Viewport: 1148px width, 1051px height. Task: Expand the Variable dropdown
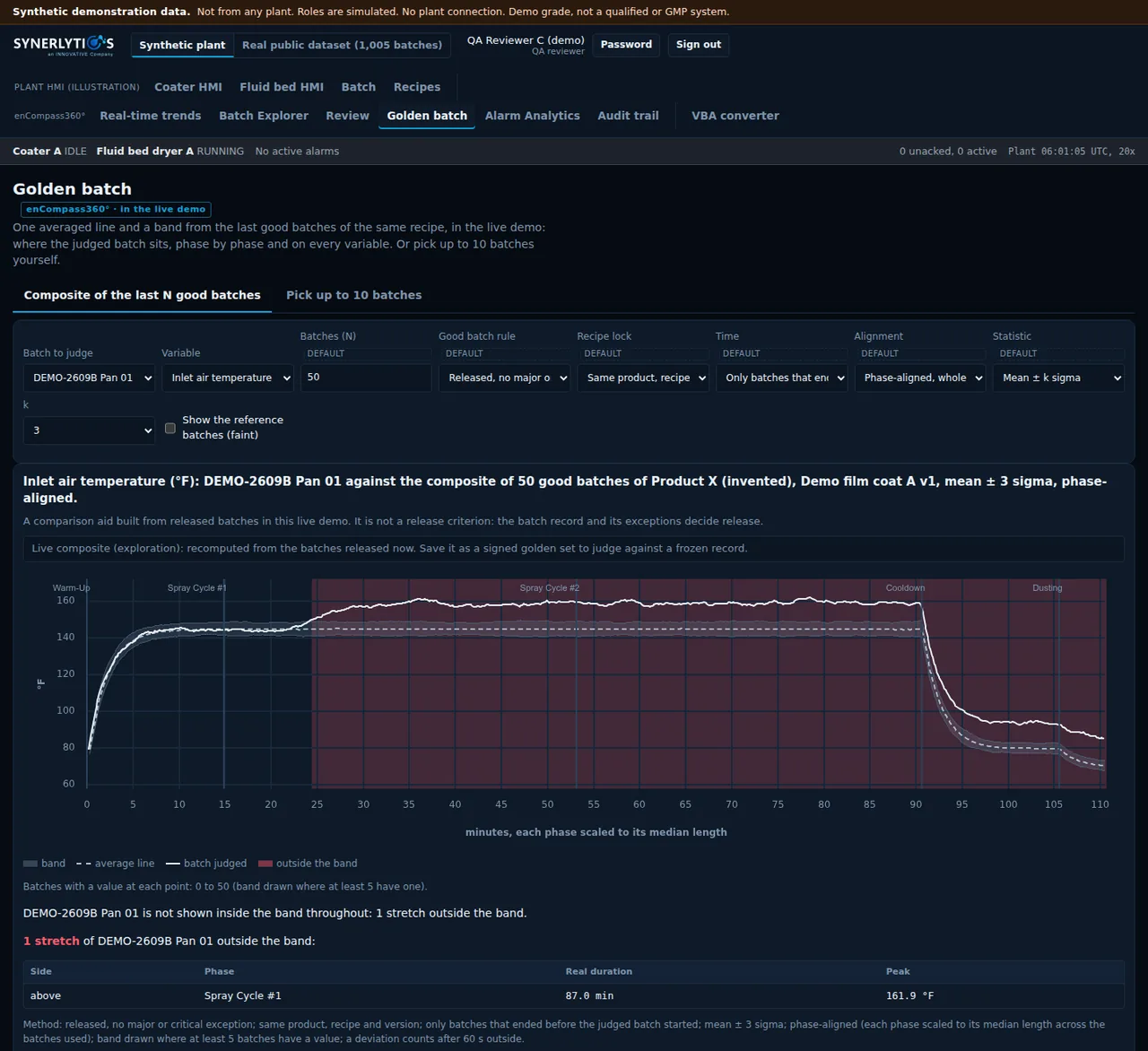pyautogui.click(x=227, y=378)
